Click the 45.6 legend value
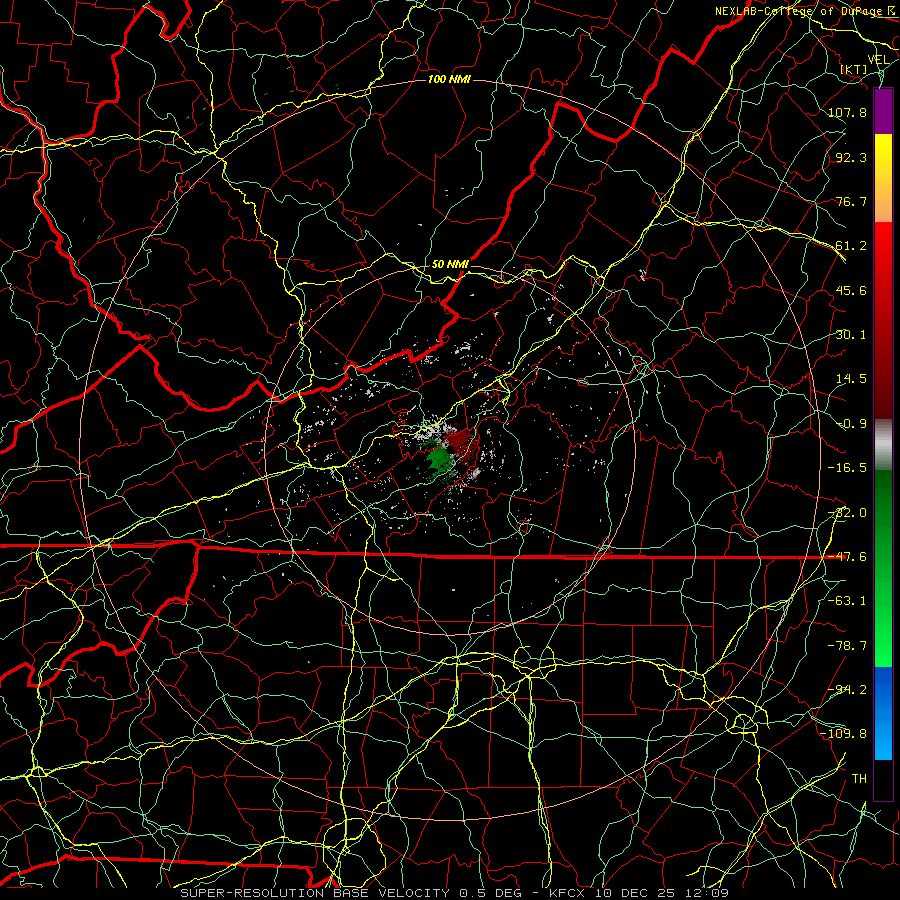900x900 pixels. click(x=851, y=290)
